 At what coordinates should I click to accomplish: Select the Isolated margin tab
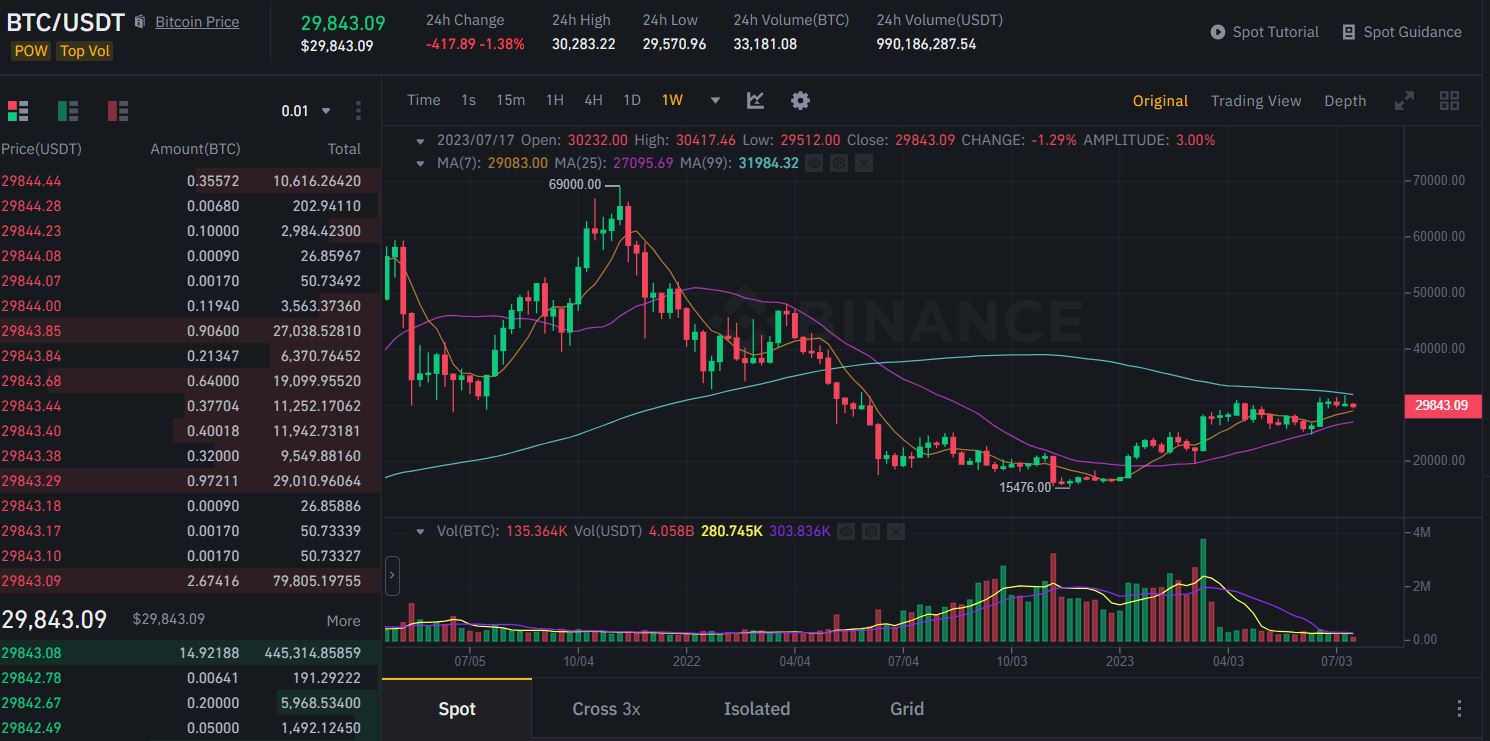(x=756, y=709)
